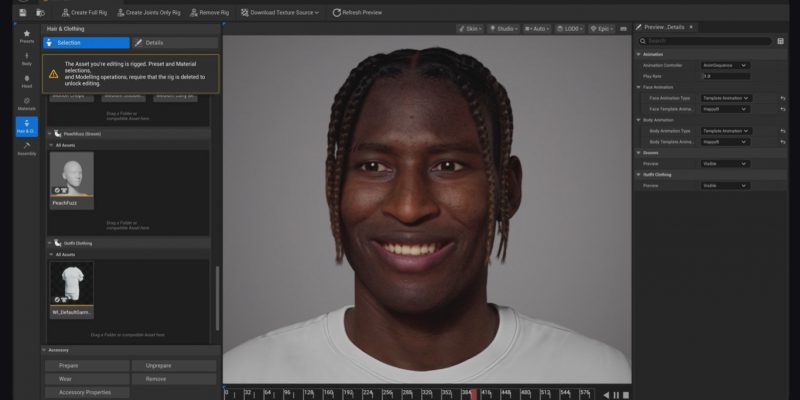Select the Hair & Clothing sidebar icon
Screen dimensions: 800x400
pyautogui.click(x=27, y=127)
